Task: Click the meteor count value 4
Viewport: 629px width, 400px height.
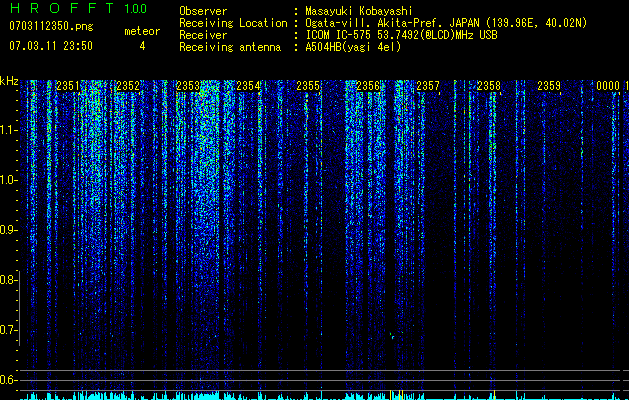Action: pyautogui.click(x=142, y=46)
